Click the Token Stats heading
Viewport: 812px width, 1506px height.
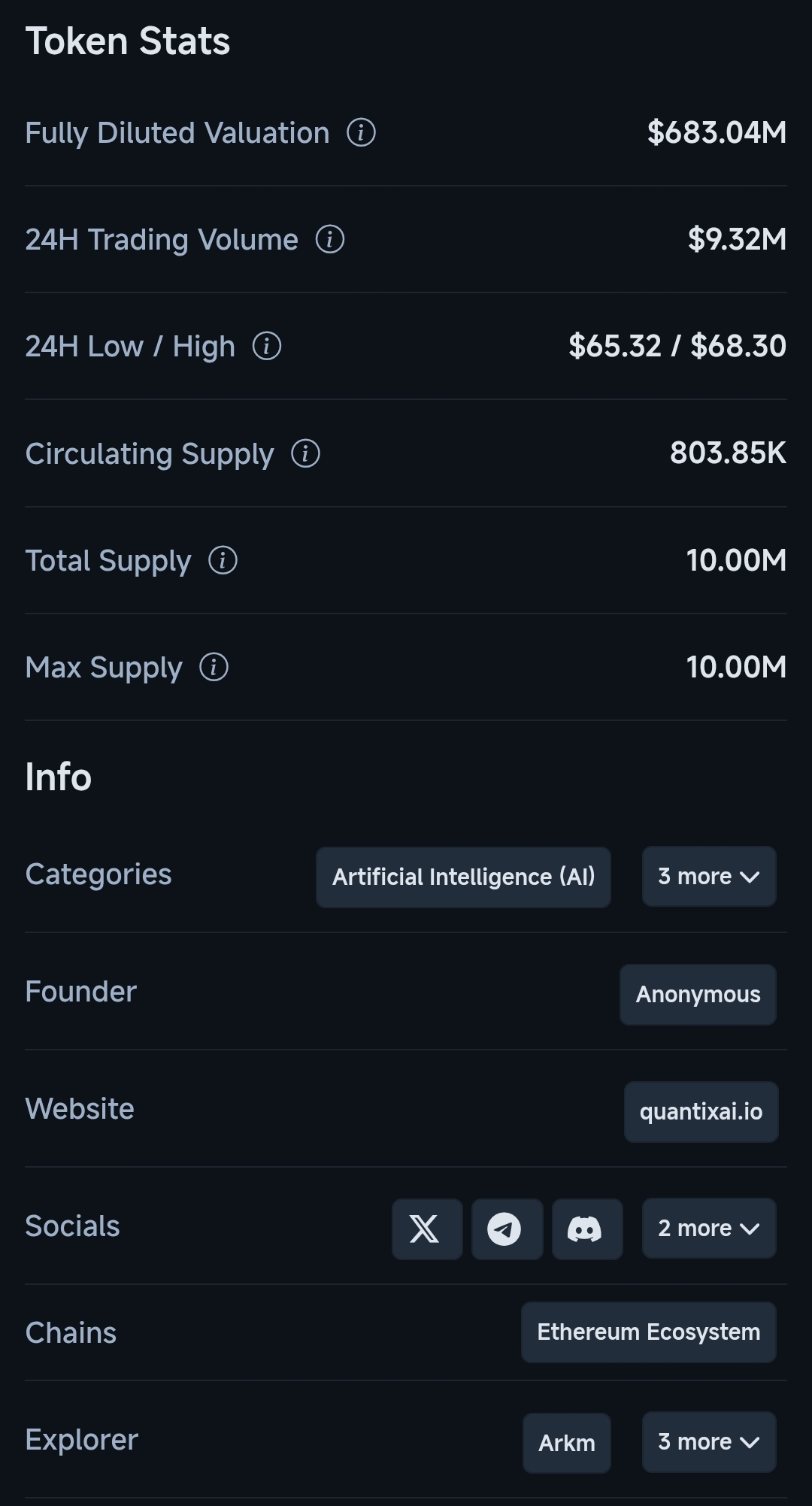128,41
